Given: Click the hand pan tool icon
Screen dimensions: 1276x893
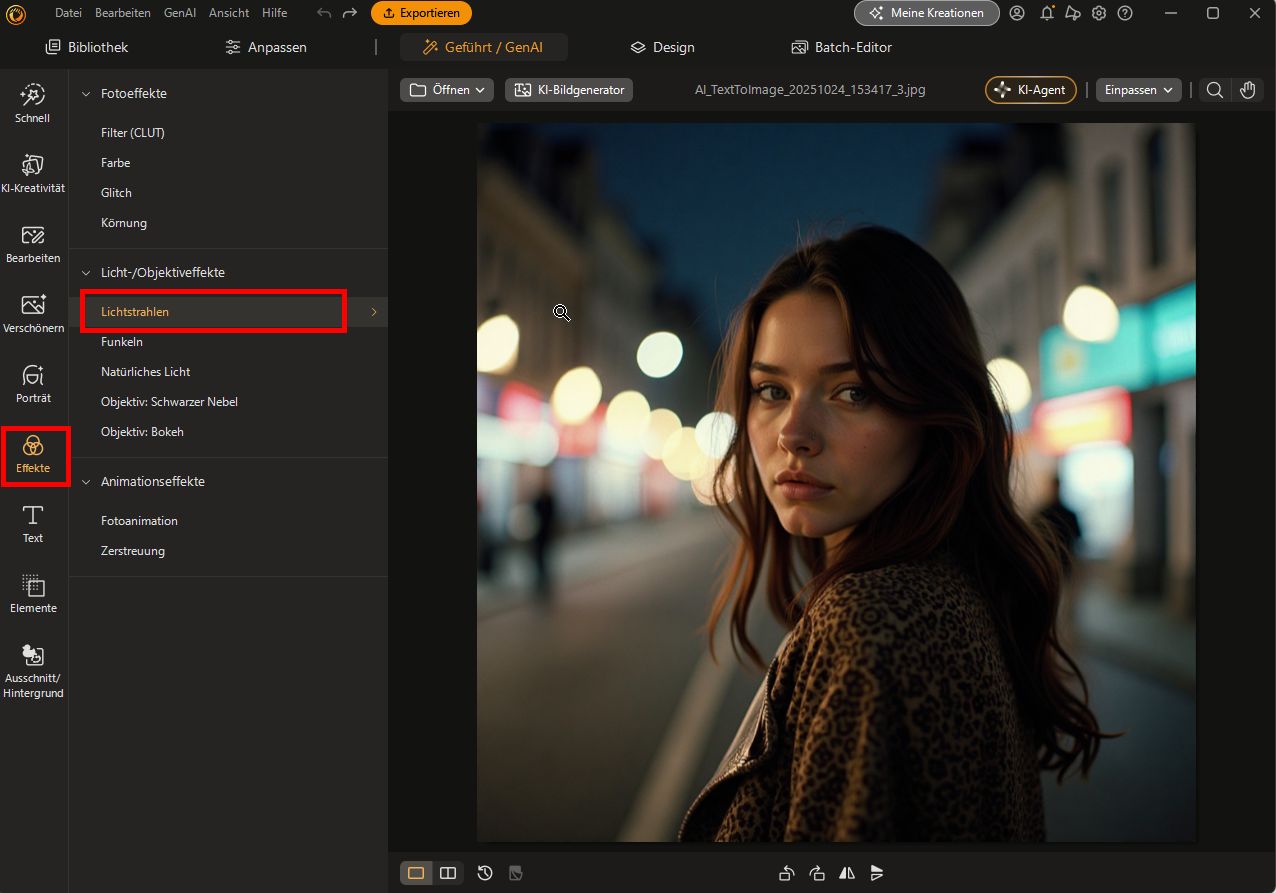Looking at the screenshot, I should pyautogui.click(x=1247, y=90).
